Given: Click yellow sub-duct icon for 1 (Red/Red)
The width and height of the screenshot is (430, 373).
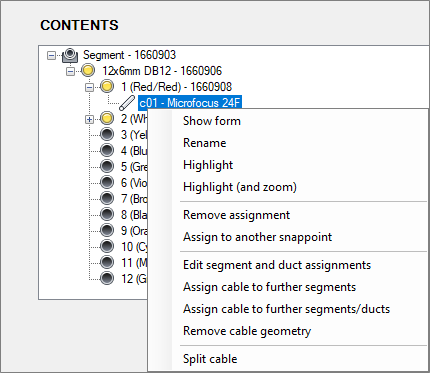Looking at the screenshot, I should (x=107, y=86).
